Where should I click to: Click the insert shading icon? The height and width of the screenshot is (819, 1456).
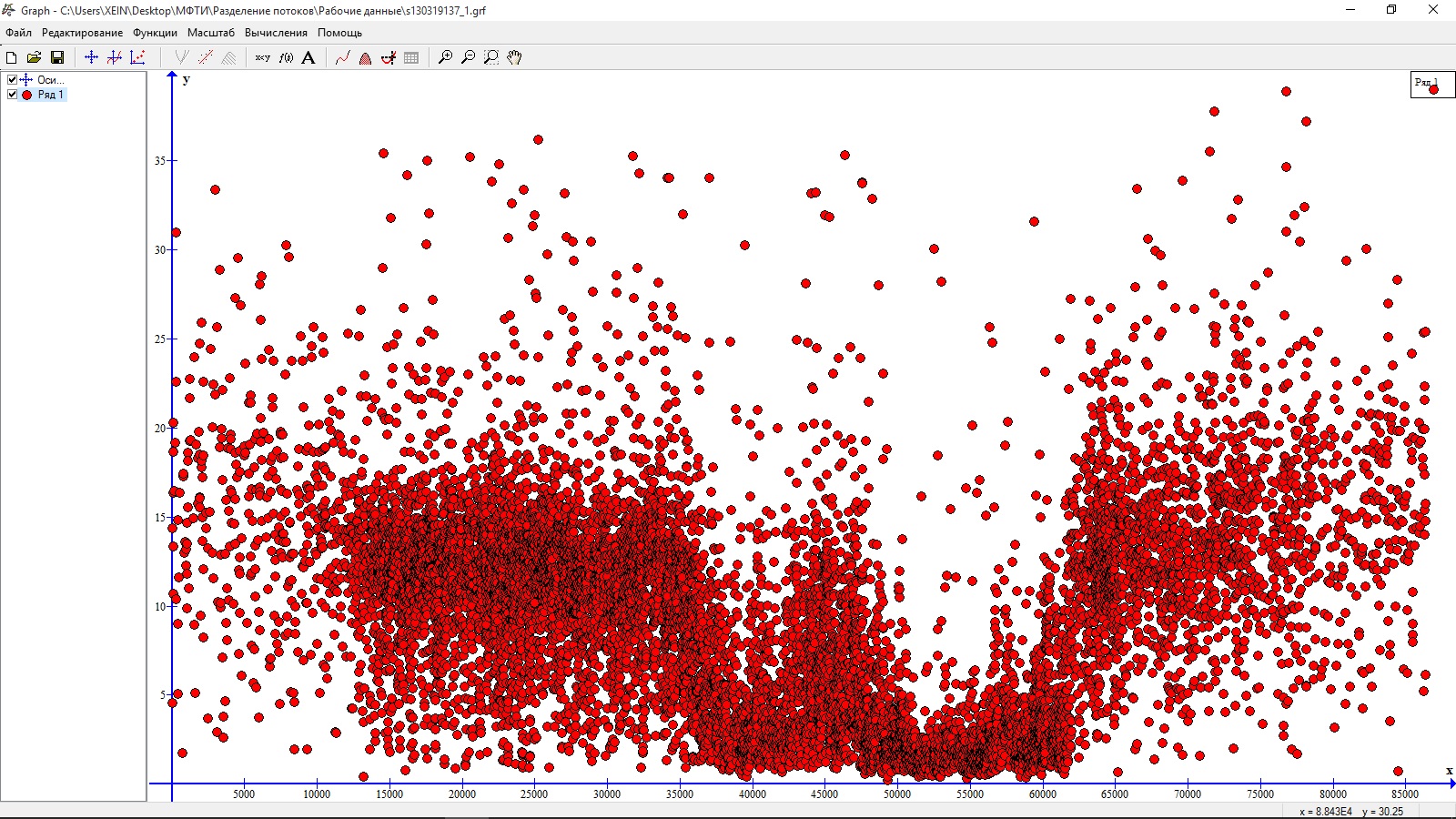pos(228,57)
